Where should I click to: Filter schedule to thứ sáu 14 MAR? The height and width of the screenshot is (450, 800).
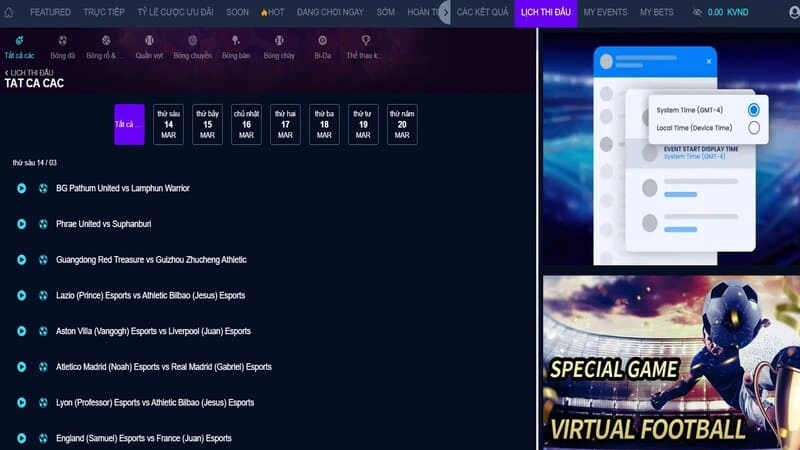pyautogui.click(x=168, y=124)
